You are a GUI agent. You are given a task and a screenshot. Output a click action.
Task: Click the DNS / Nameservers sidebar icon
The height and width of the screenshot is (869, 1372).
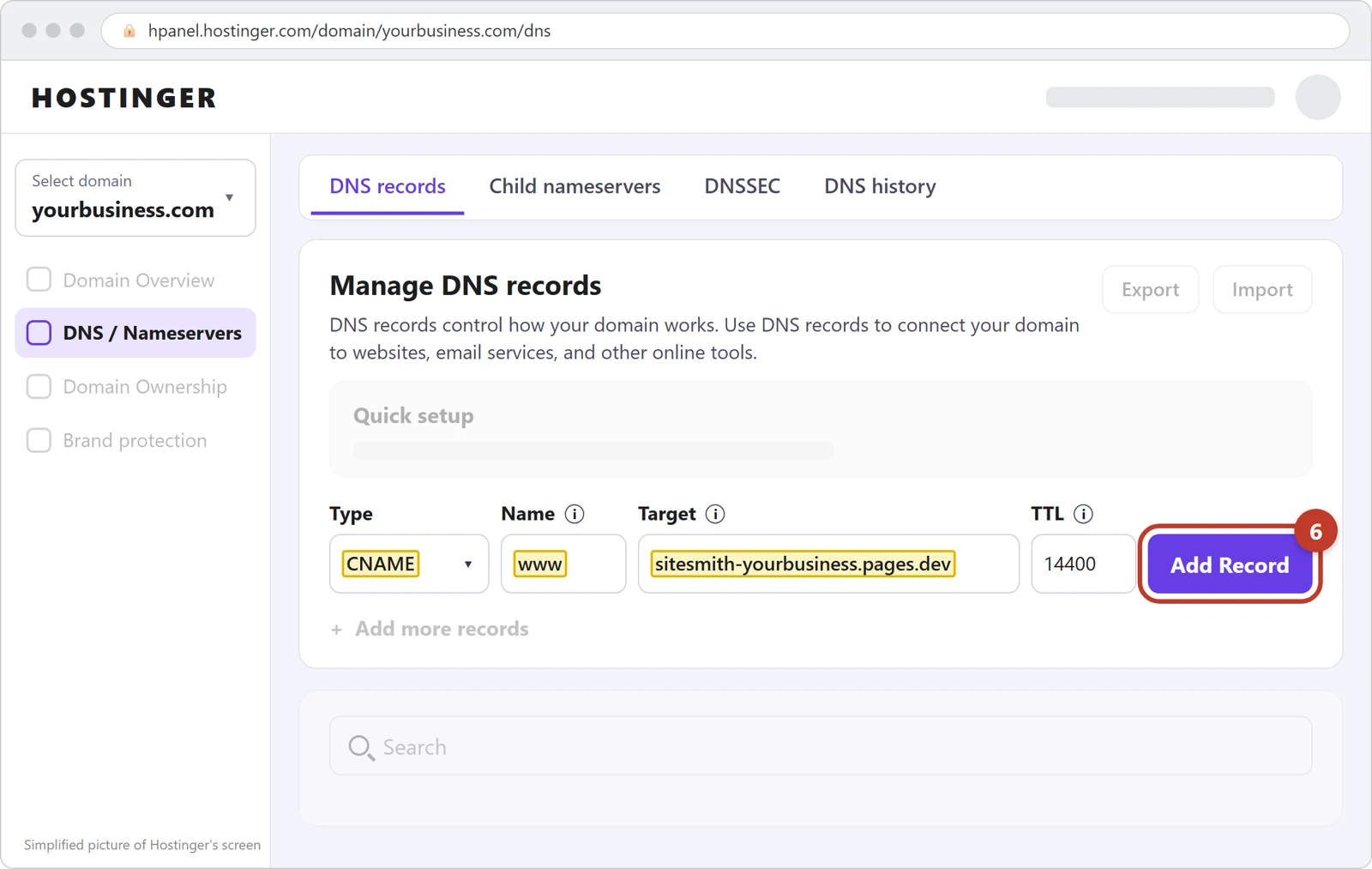(x=39, y=333)
